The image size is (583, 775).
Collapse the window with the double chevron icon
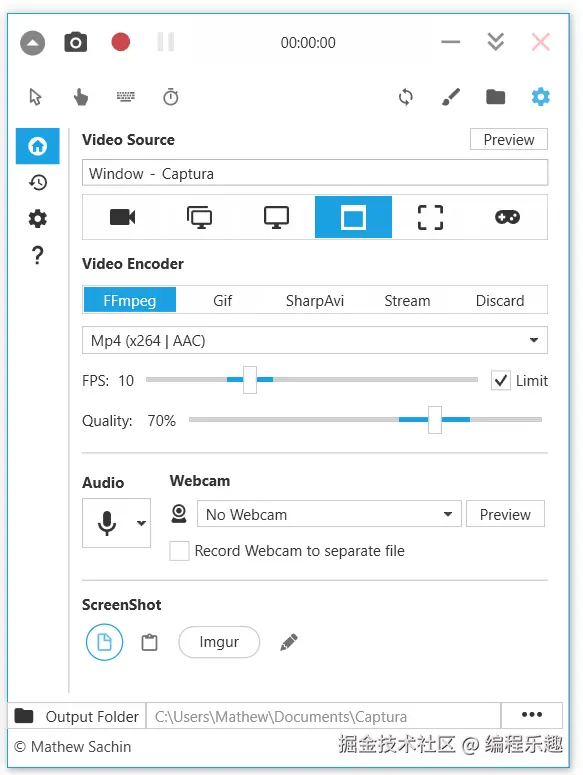(x=496, y=42)
